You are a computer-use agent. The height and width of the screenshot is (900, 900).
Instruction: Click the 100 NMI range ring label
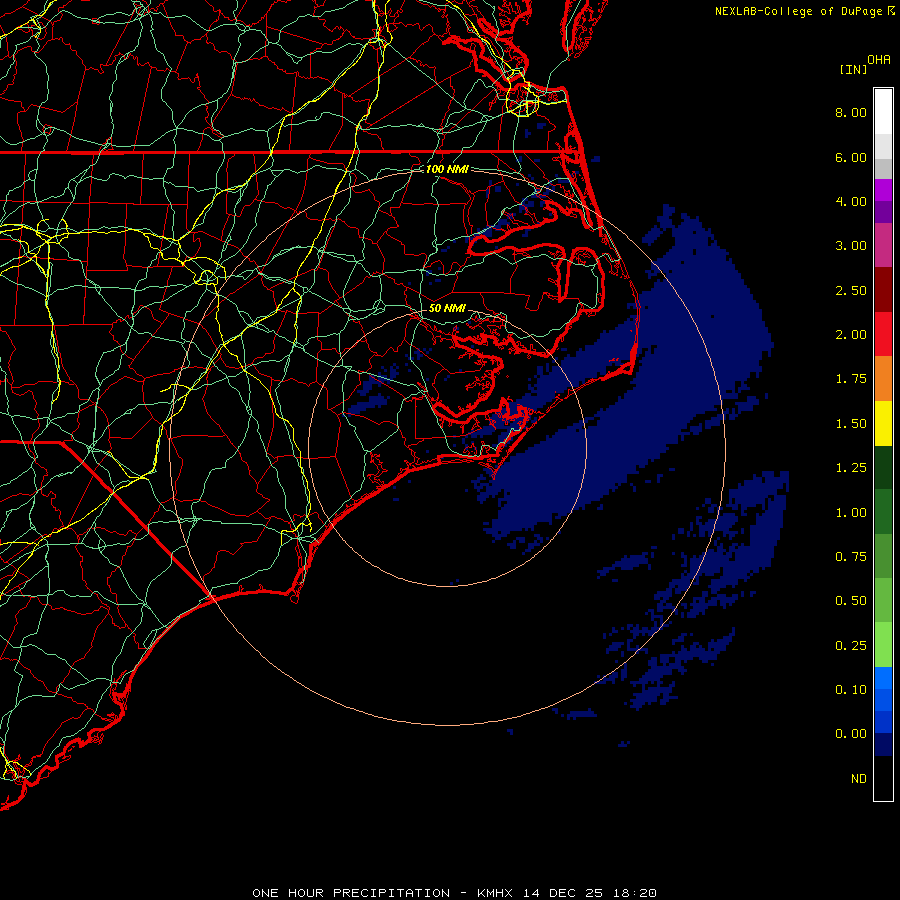[447, 169]
